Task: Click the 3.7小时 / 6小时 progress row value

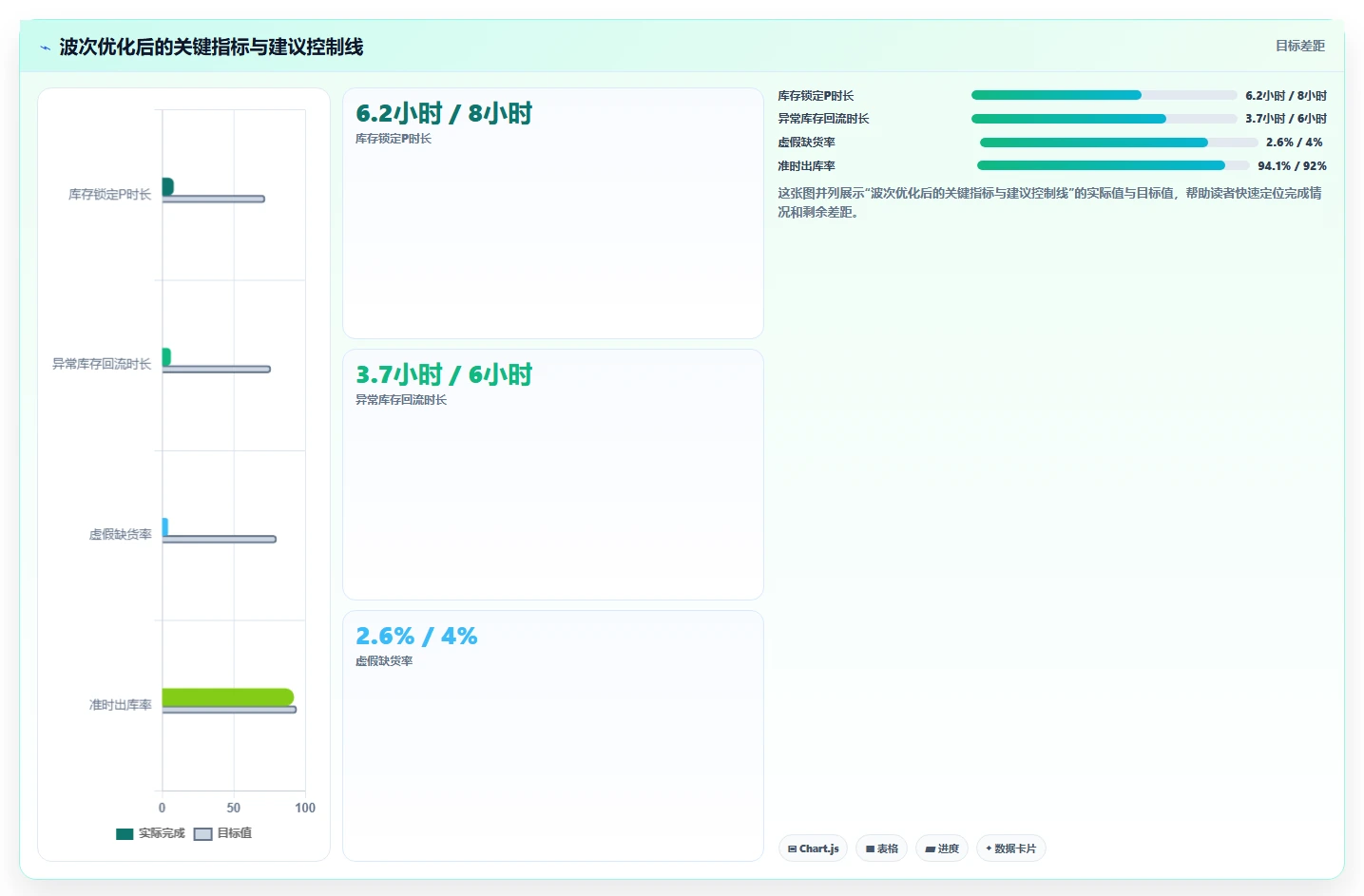Action: [x=1286, y=119]
